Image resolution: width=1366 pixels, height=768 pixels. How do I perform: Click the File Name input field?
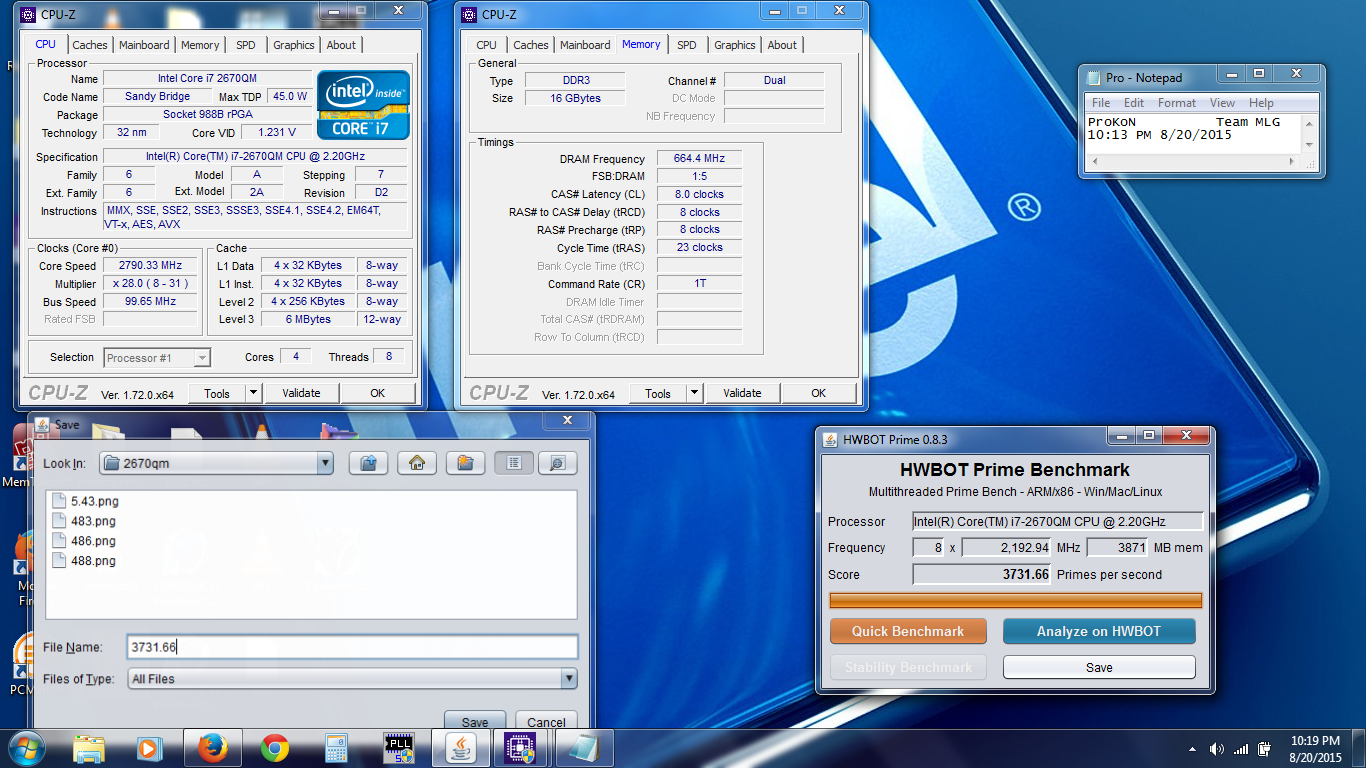click(x=352, y=647)
